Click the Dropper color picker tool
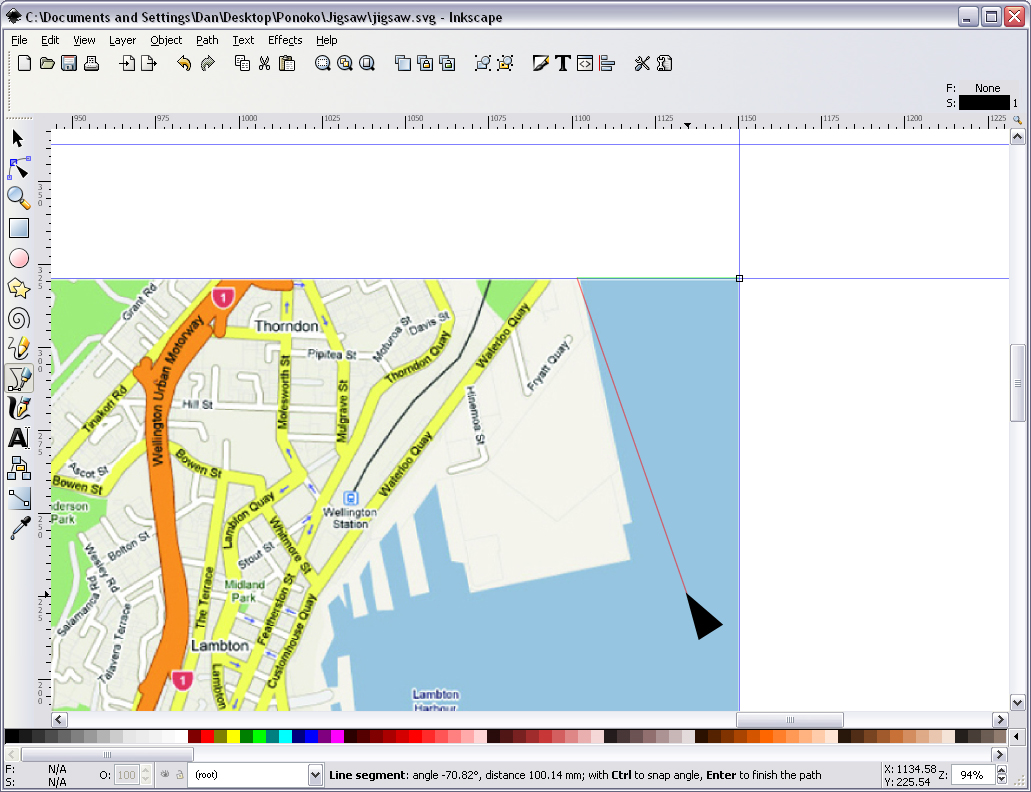The height and width of the screenshot is (792, 1031). [x=19, y=528]
